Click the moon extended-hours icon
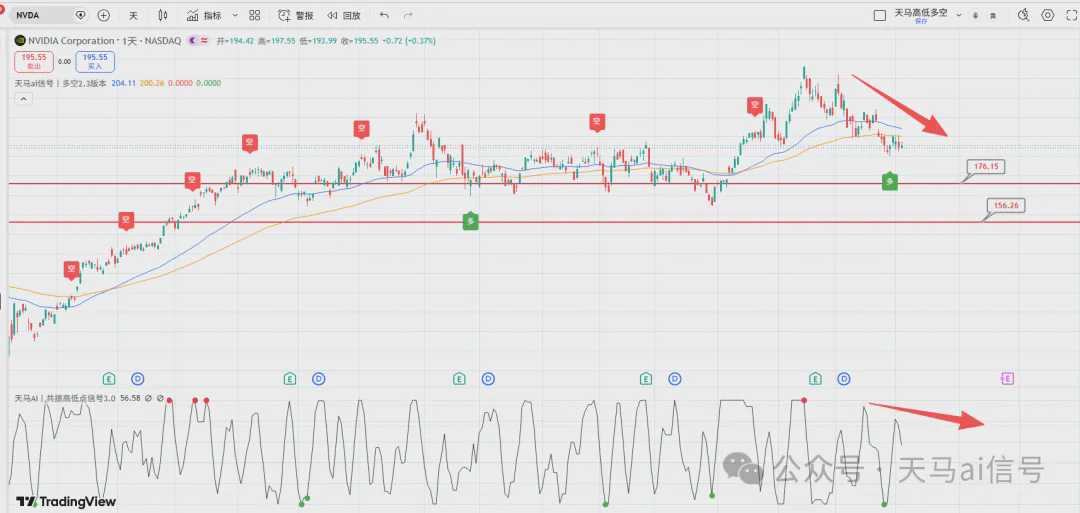Image resolution: width=1080 pixels, height=513 pixels. pyautogui.click(x=192, y=41)
